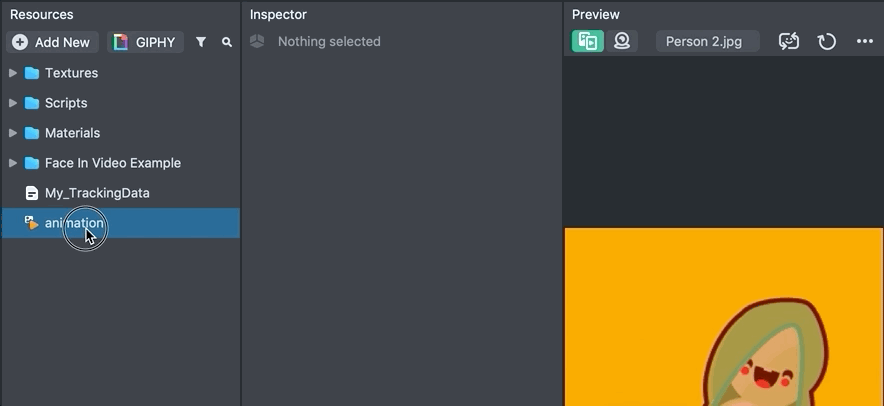This screenshot has width=884, height=406.
Task: Open the Person 2.jpg preview source dropdown
Action: coord(708,42)
